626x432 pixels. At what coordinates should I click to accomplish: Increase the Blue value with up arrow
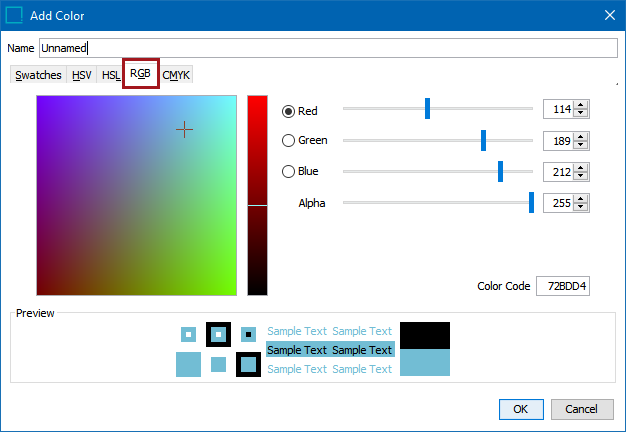pyautogui.click(x=581, y=168)
